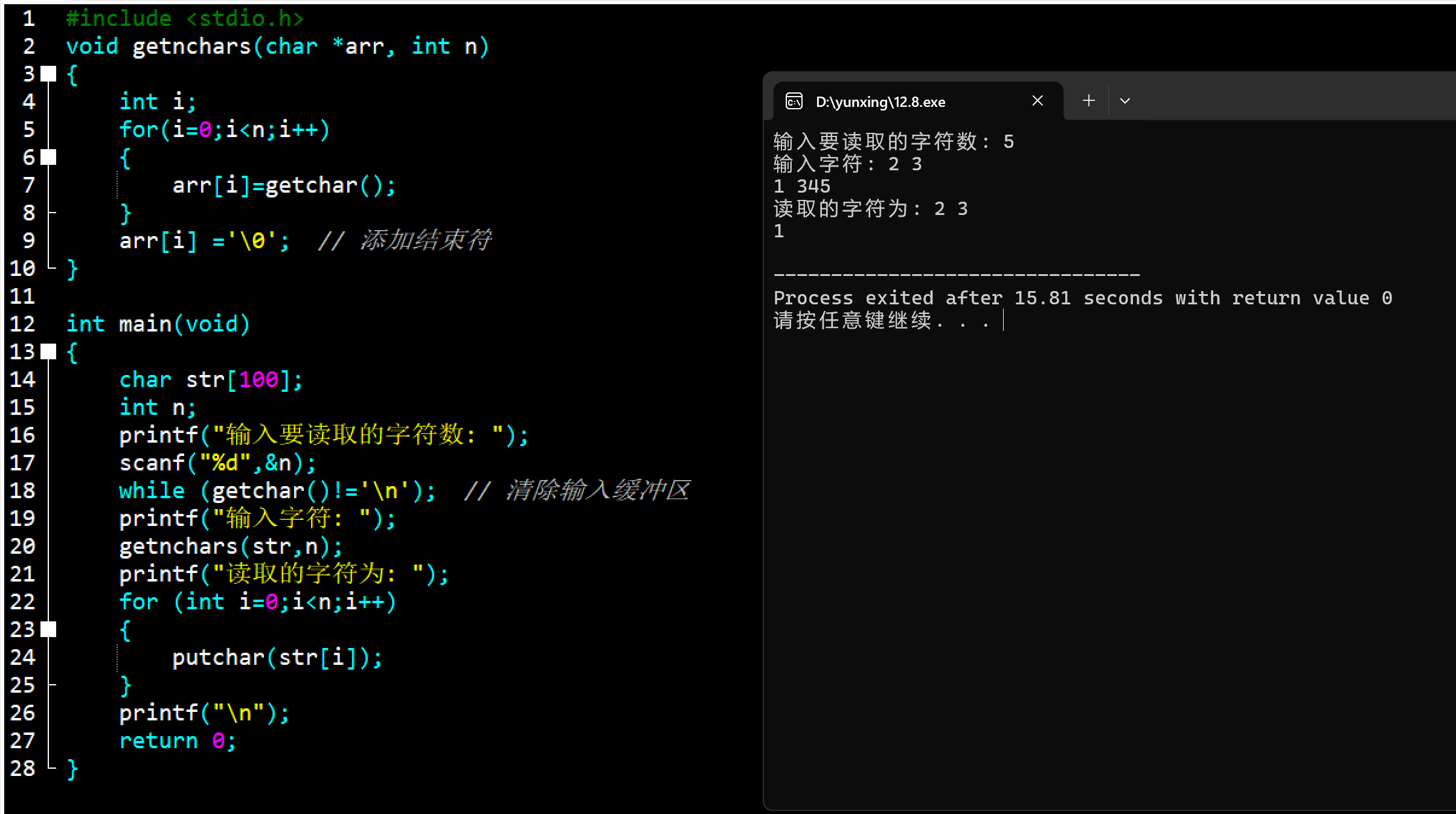Select the D:\yunxing\12.8.exe tab
Screen dimensions: 1456x814
(880, 102)
